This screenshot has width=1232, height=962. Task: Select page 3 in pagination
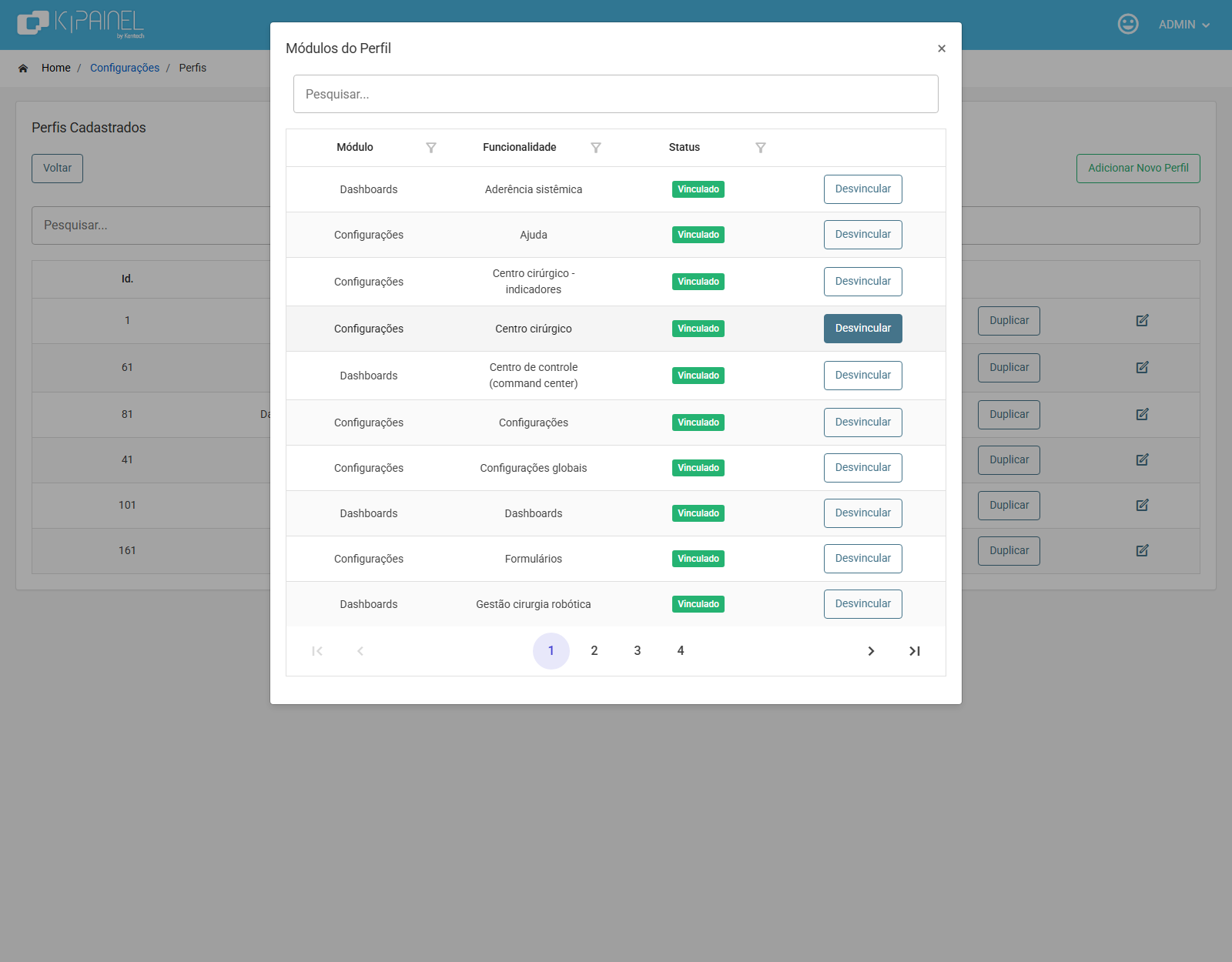pos(638,651)
